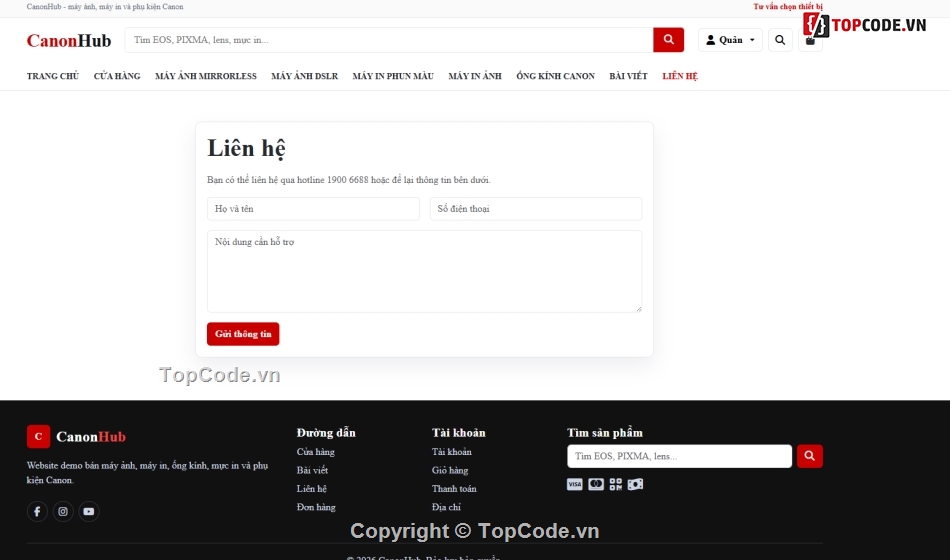Click the red search button in header
Screen dimensions: 950x560
(668, 40)
